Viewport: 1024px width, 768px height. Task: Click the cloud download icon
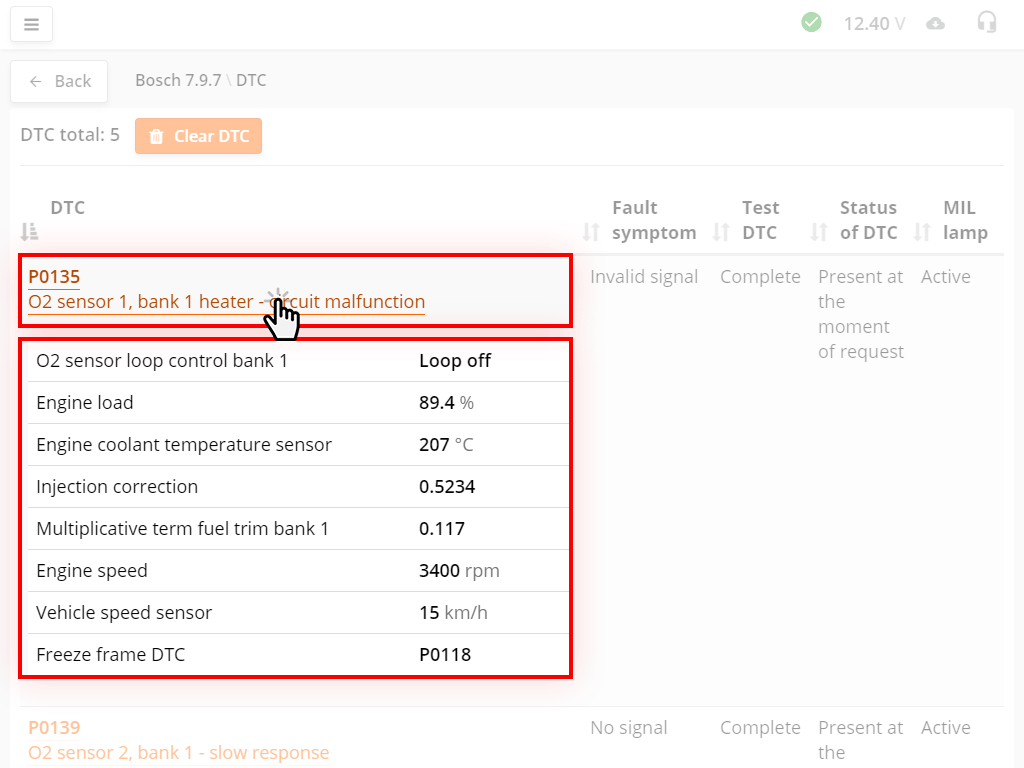pyautogui.click(x=935, y=23)
